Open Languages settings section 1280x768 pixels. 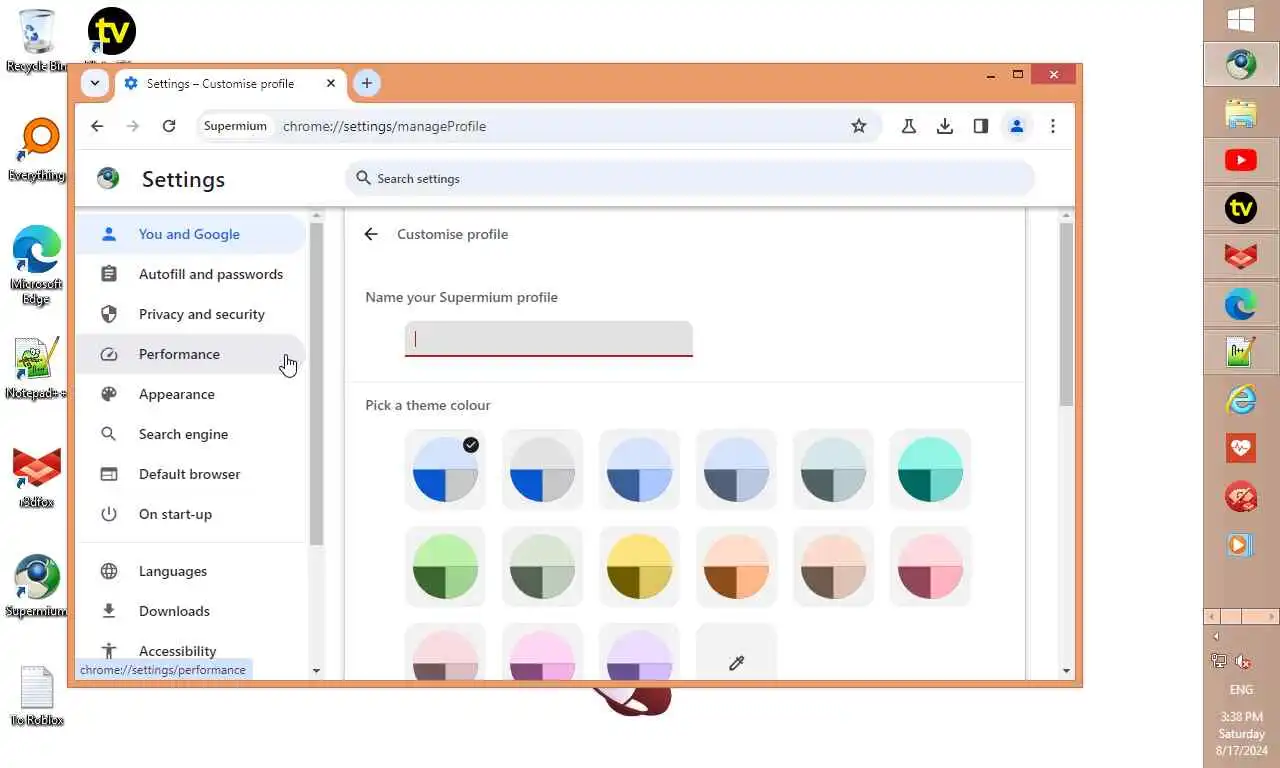coord(190,571)
